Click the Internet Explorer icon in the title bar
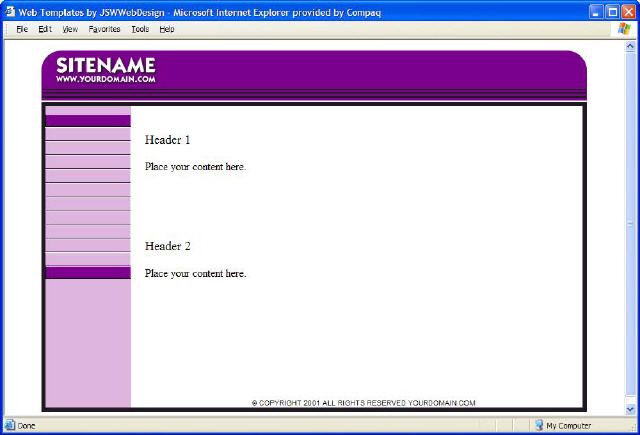This screenshot has width=640, height=435. click(9, 10)
